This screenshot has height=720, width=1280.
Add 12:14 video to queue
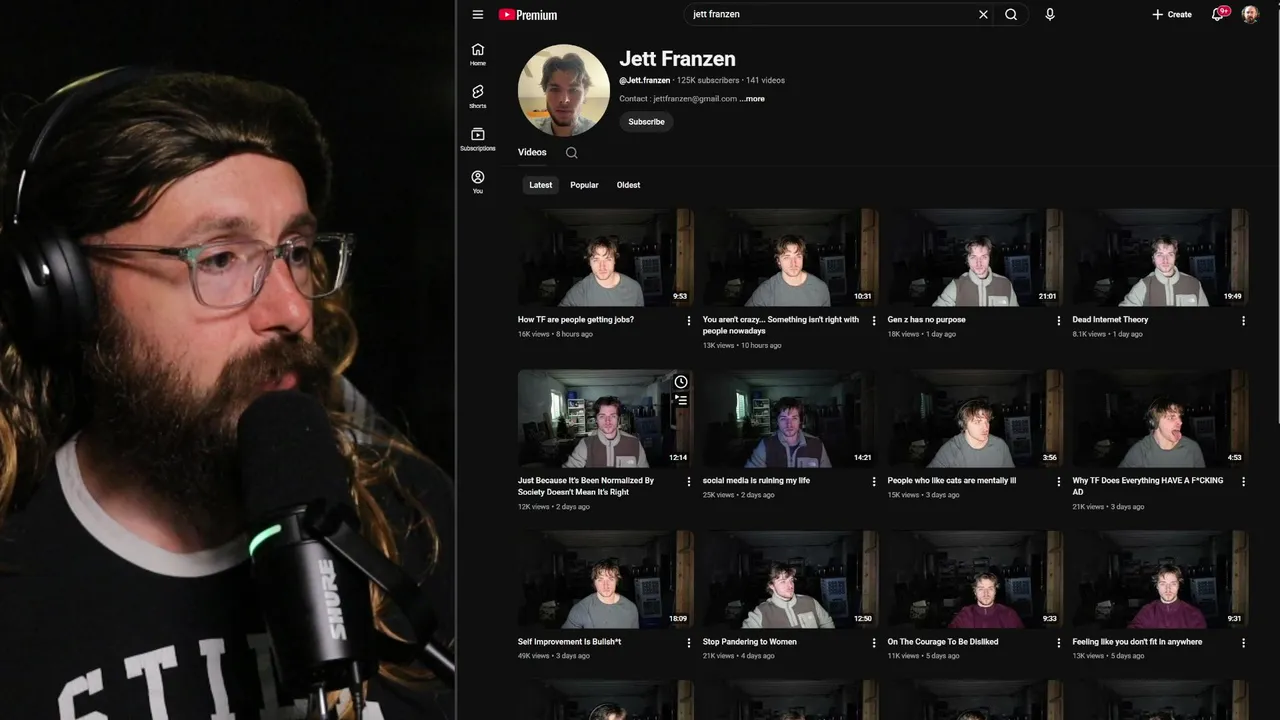[681, 400]
